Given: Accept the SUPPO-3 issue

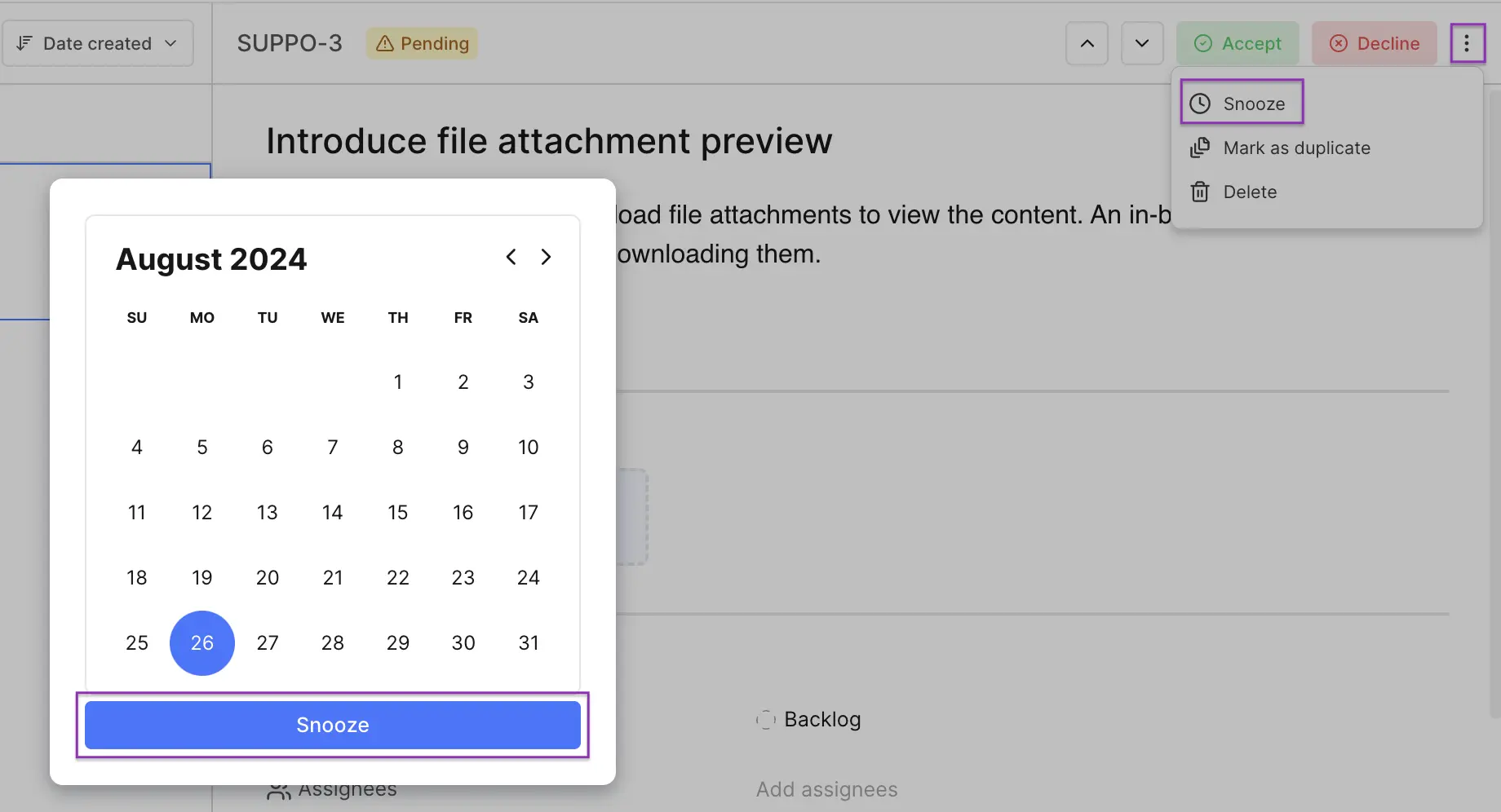Looking at the screenshot, I should 1238,43.
